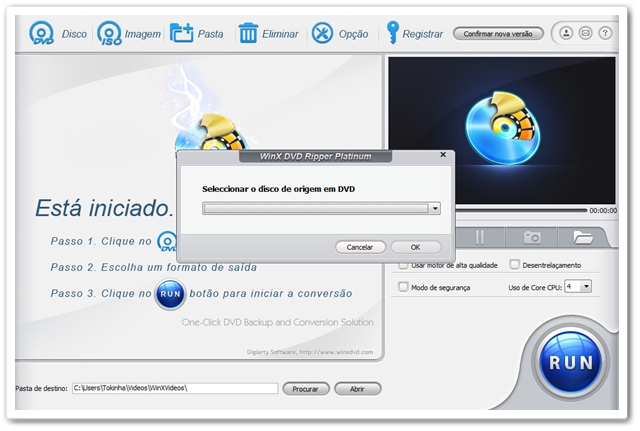Open the DVD Disco source button

57,33
